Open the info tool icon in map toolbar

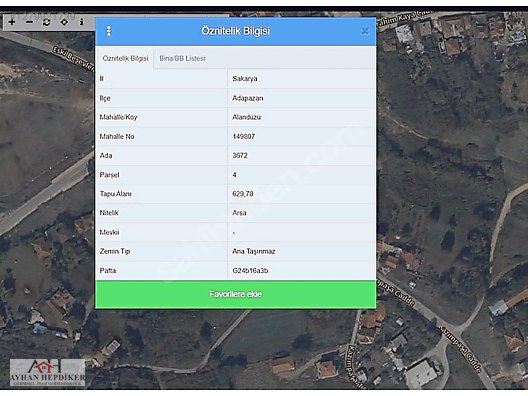81,22
